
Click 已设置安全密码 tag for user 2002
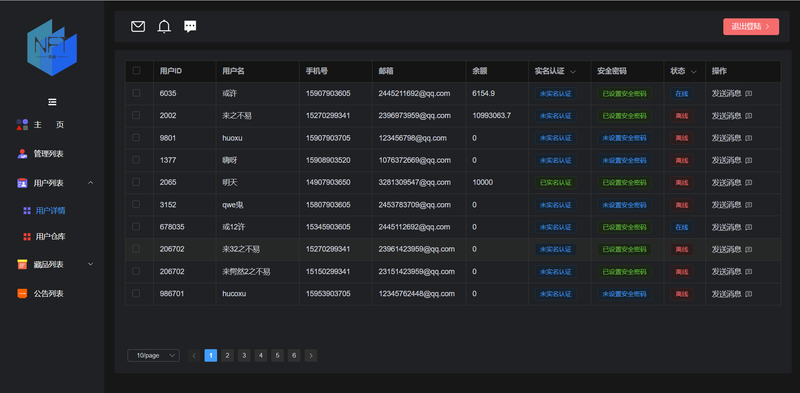click(624, 116)
